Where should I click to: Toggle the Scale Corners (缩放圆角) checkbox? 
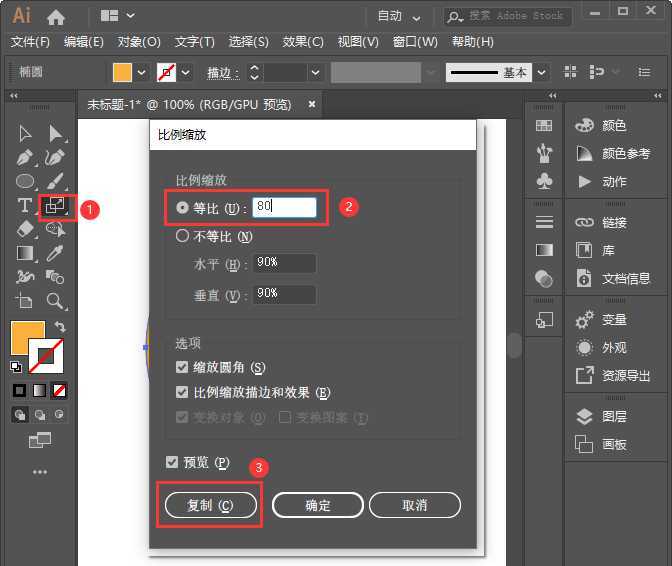tap(182, 368)
